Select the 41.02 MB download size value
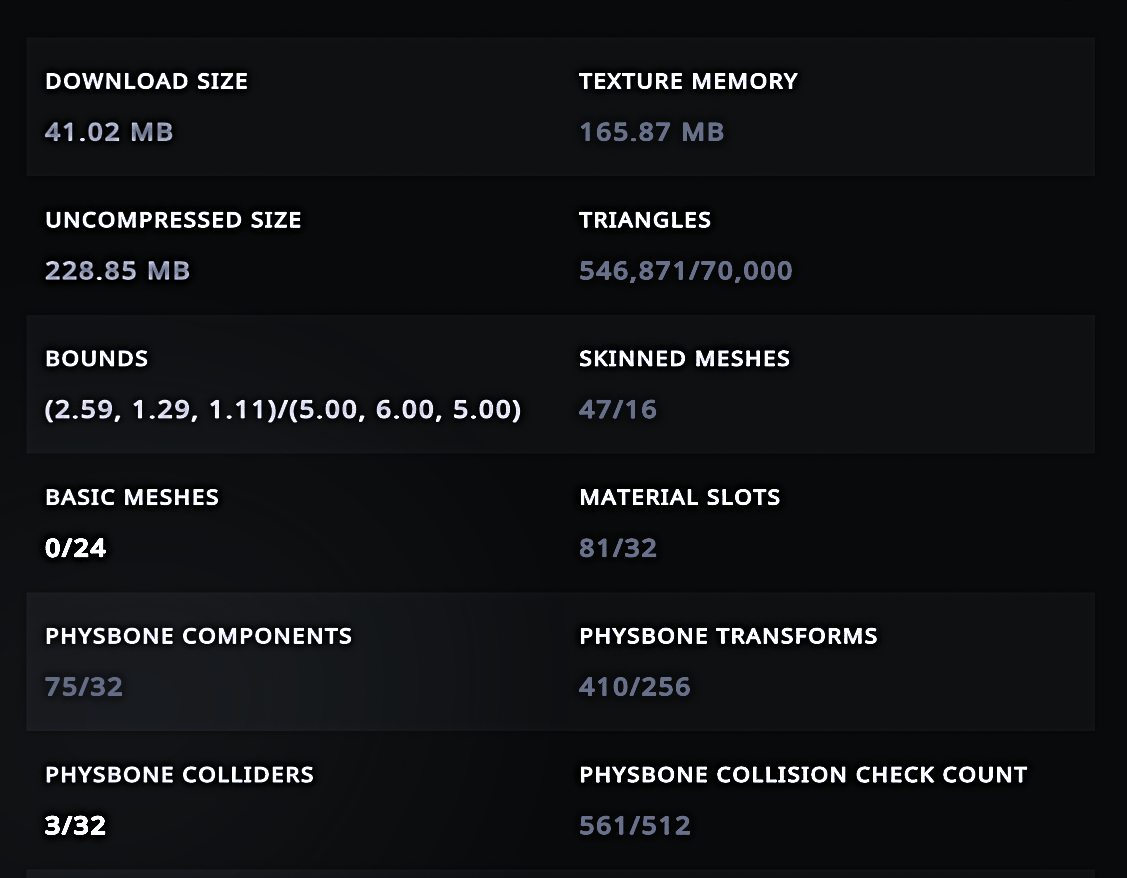1127x878 pixels. click(x=109, y=132)
